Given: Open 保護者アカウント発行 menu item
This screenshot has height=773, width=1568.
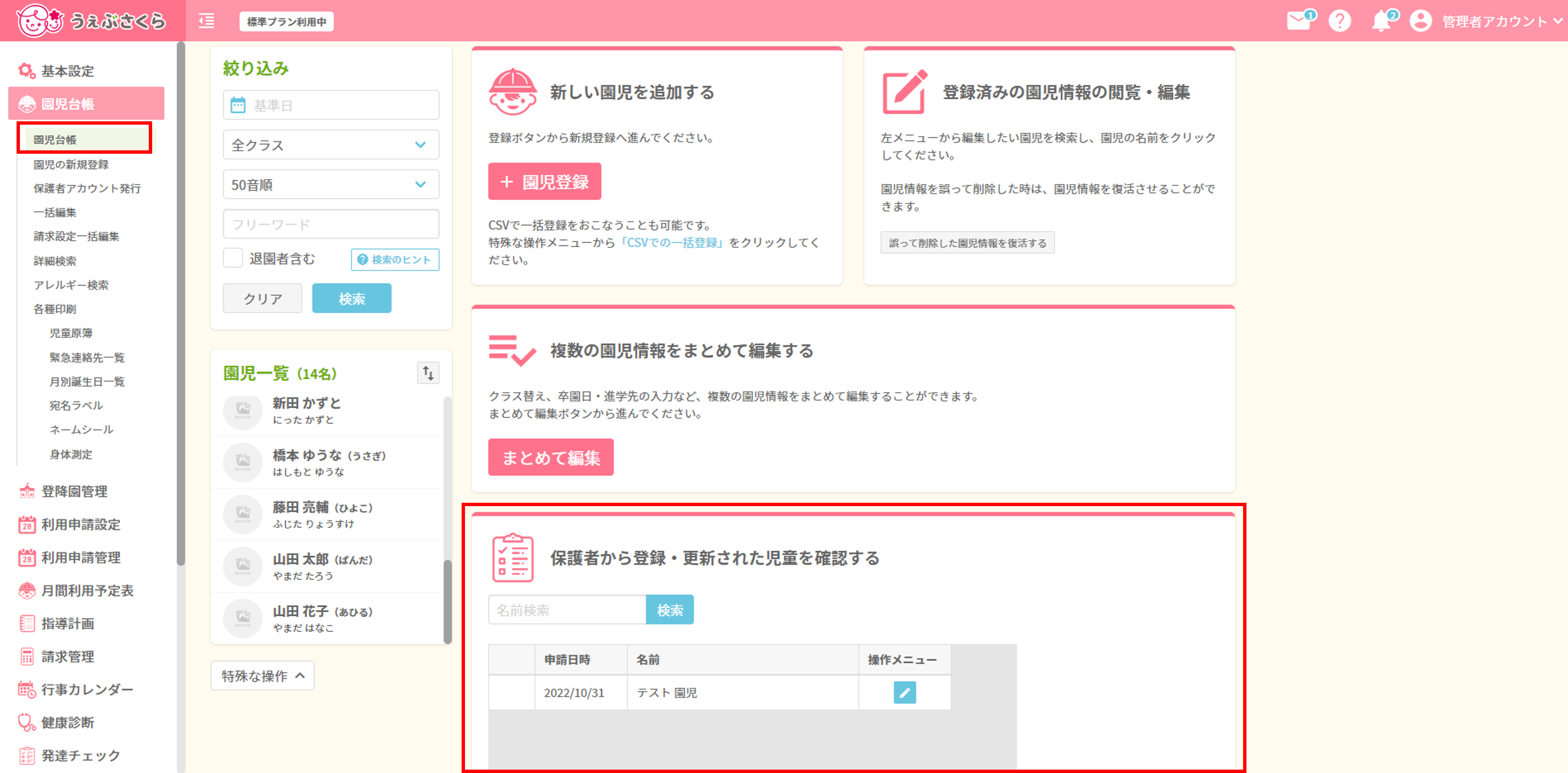Looking at the screenshot, I should [87, 188].
